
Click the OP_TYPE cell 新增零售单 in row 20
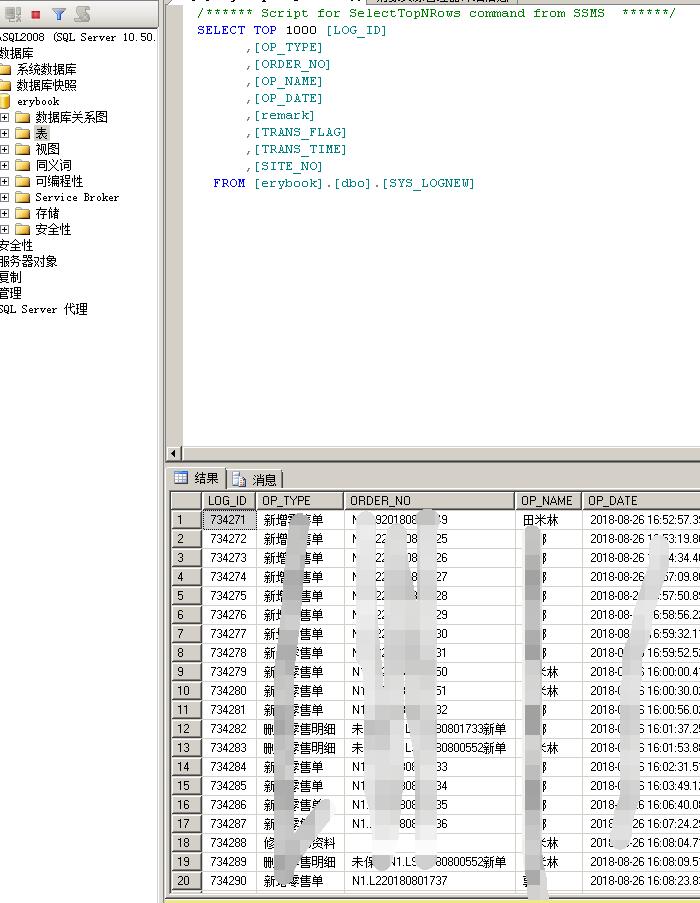coord(299,881)
